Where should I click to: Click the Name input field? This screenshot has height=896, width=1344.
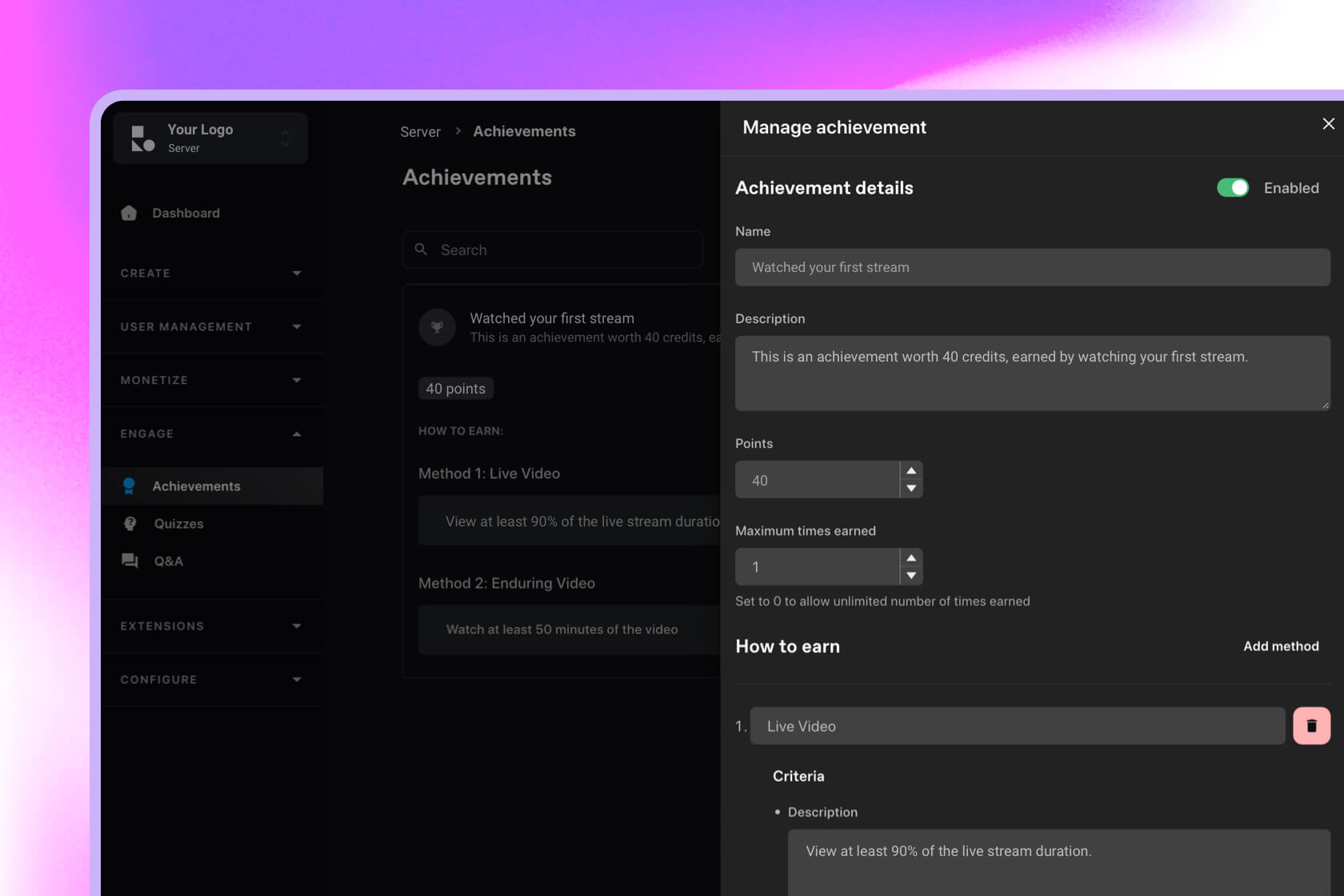1033,267
